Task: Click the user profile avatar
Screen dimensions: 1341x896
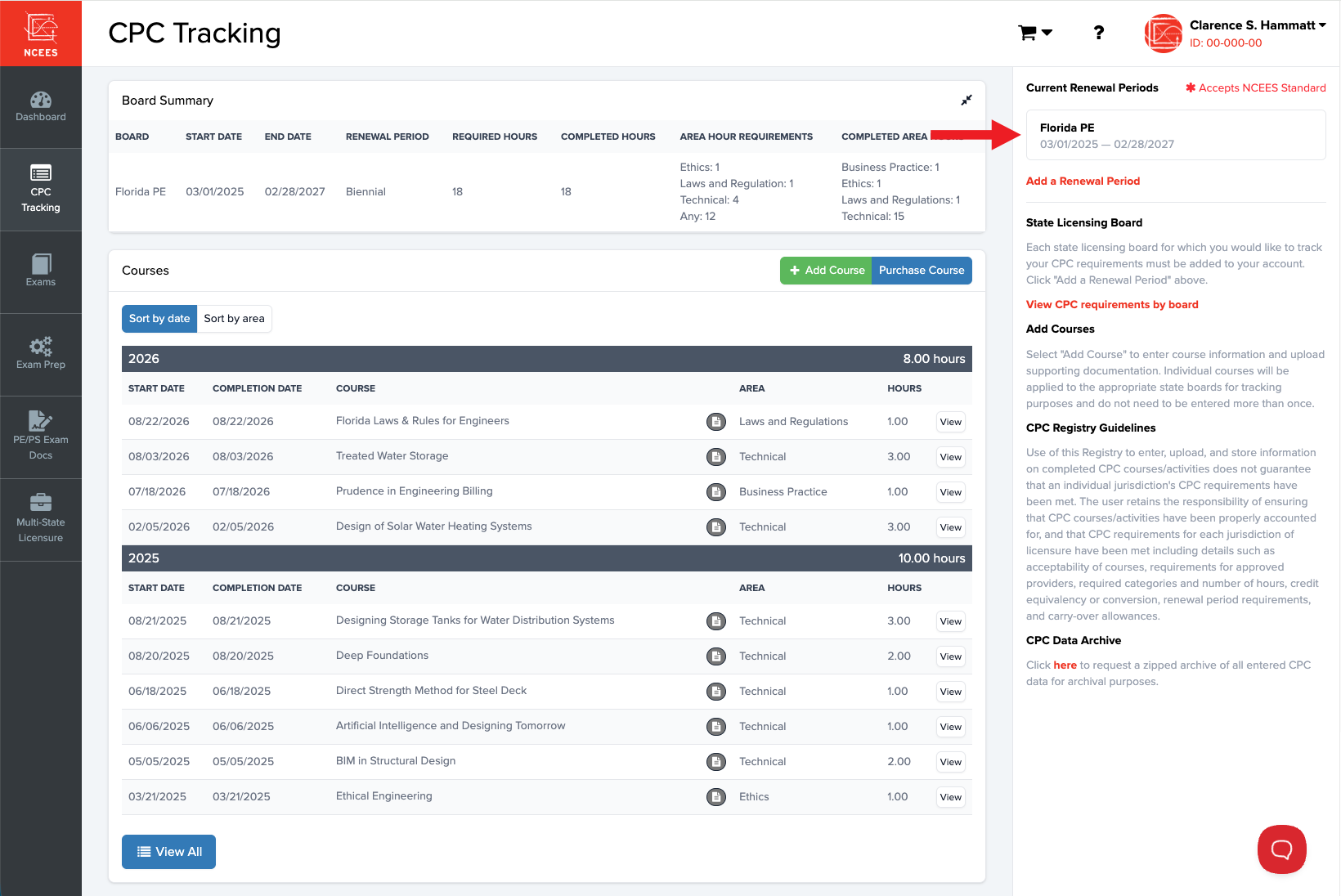Action: pos(1164,34)
